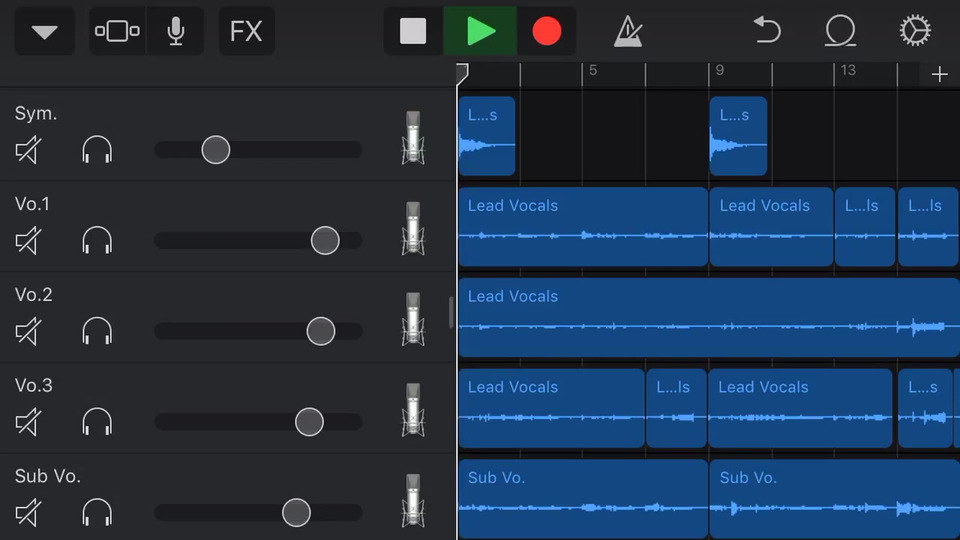Select short L...ls region in Vo.3 before bar 9
Screen dimensions: 960x540
coord(677,408)
